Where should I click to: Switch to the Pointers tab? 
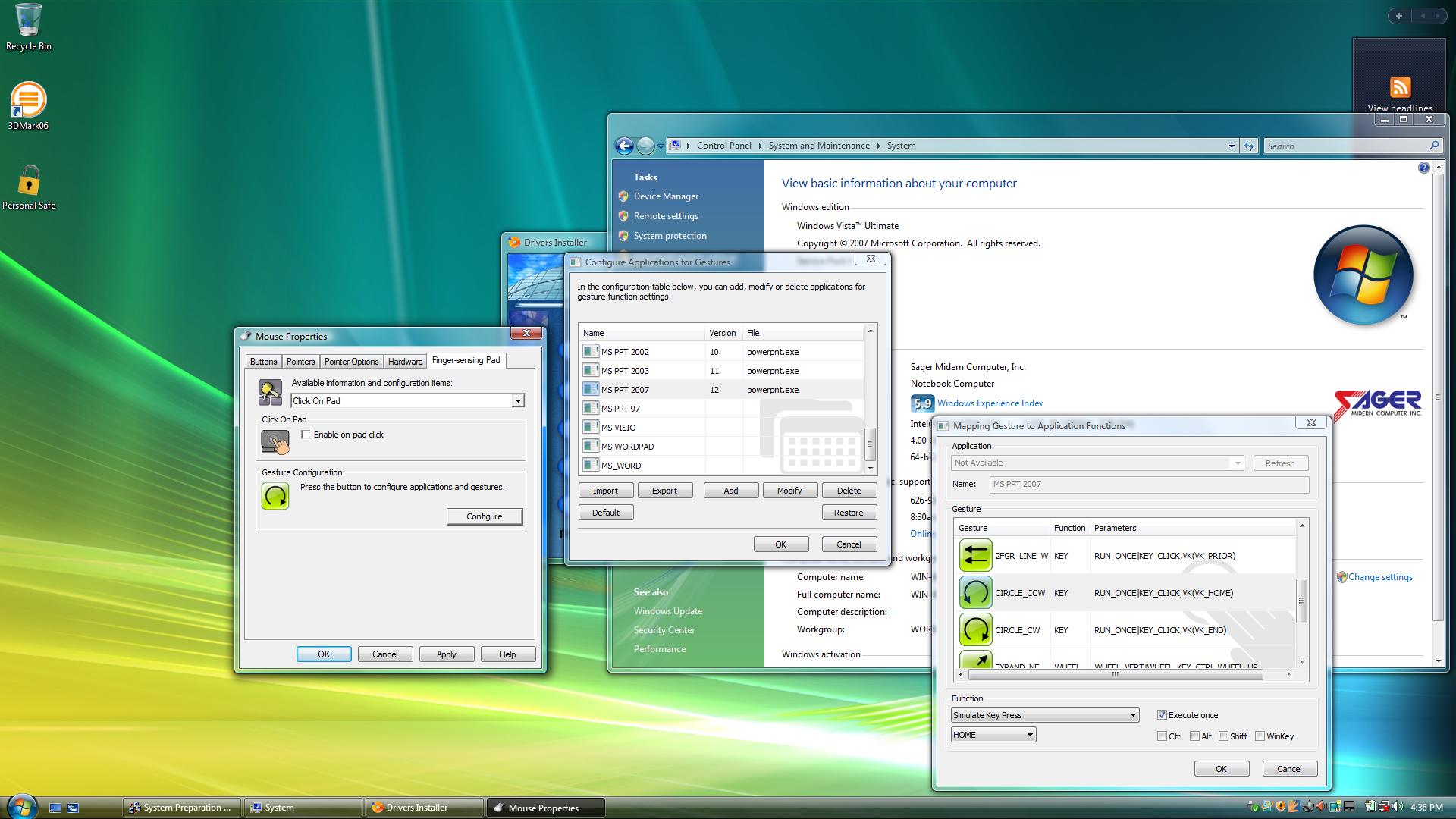click(x=300, y=362)
